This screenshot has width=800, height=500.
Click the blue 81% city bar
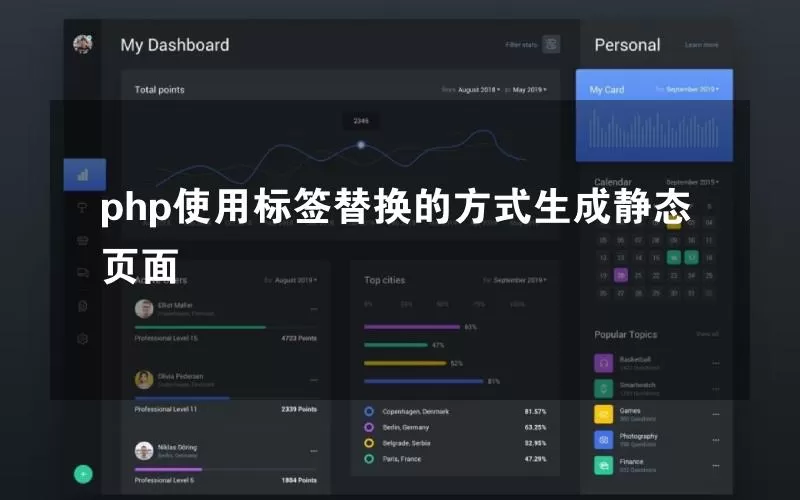pyautogui.click(x=423, y=381)
